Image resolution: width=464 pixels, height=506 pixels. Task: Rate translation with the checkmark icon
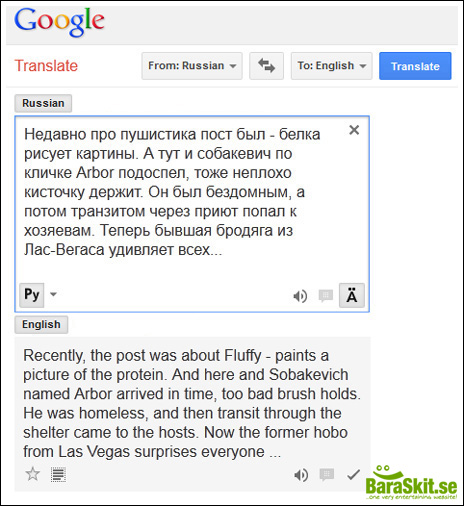pos(353,475)
